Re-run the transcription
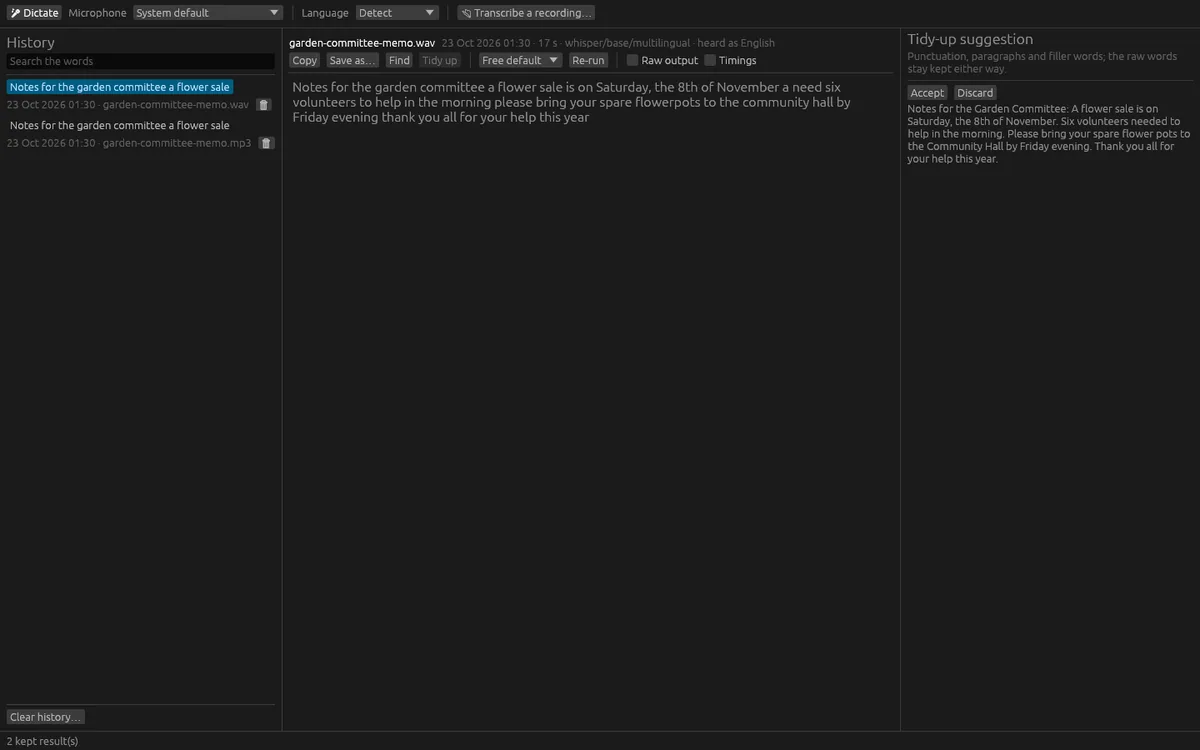Viewport: 1200px width, 750px height. click(x=589, y=60)
